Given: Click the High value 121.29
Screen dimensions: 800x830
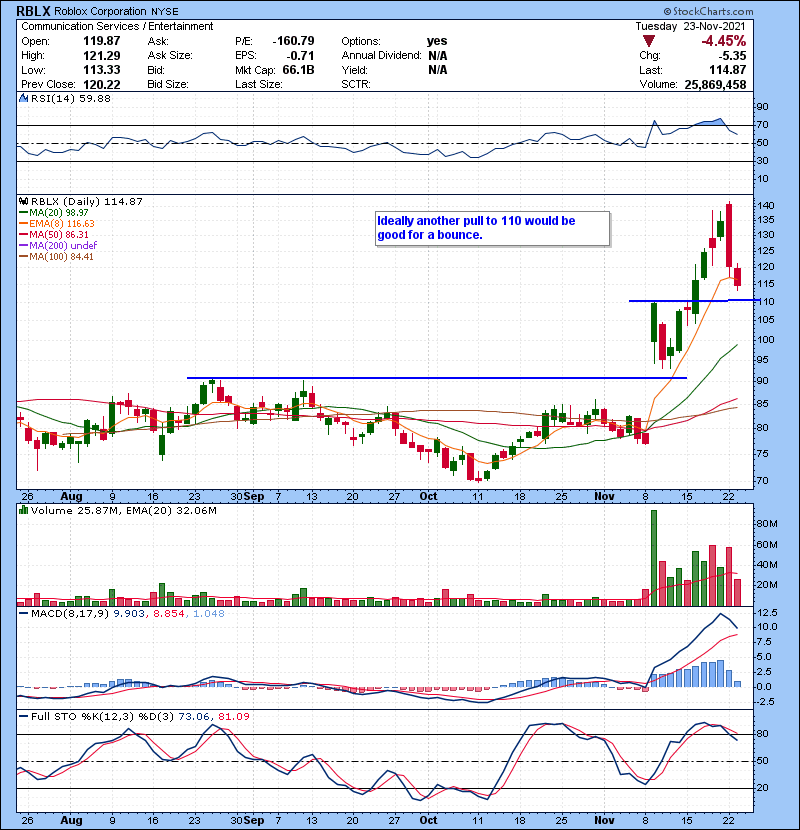Looking at the screenshot, I should tap(102, 56).
